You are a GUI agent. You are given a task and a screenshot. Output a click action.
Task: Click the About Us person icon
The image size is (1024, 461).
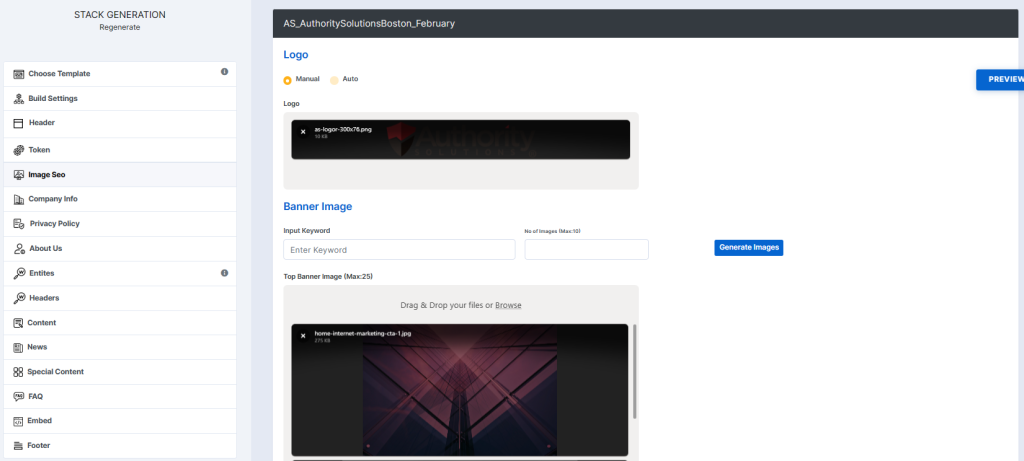click(19, 249)
